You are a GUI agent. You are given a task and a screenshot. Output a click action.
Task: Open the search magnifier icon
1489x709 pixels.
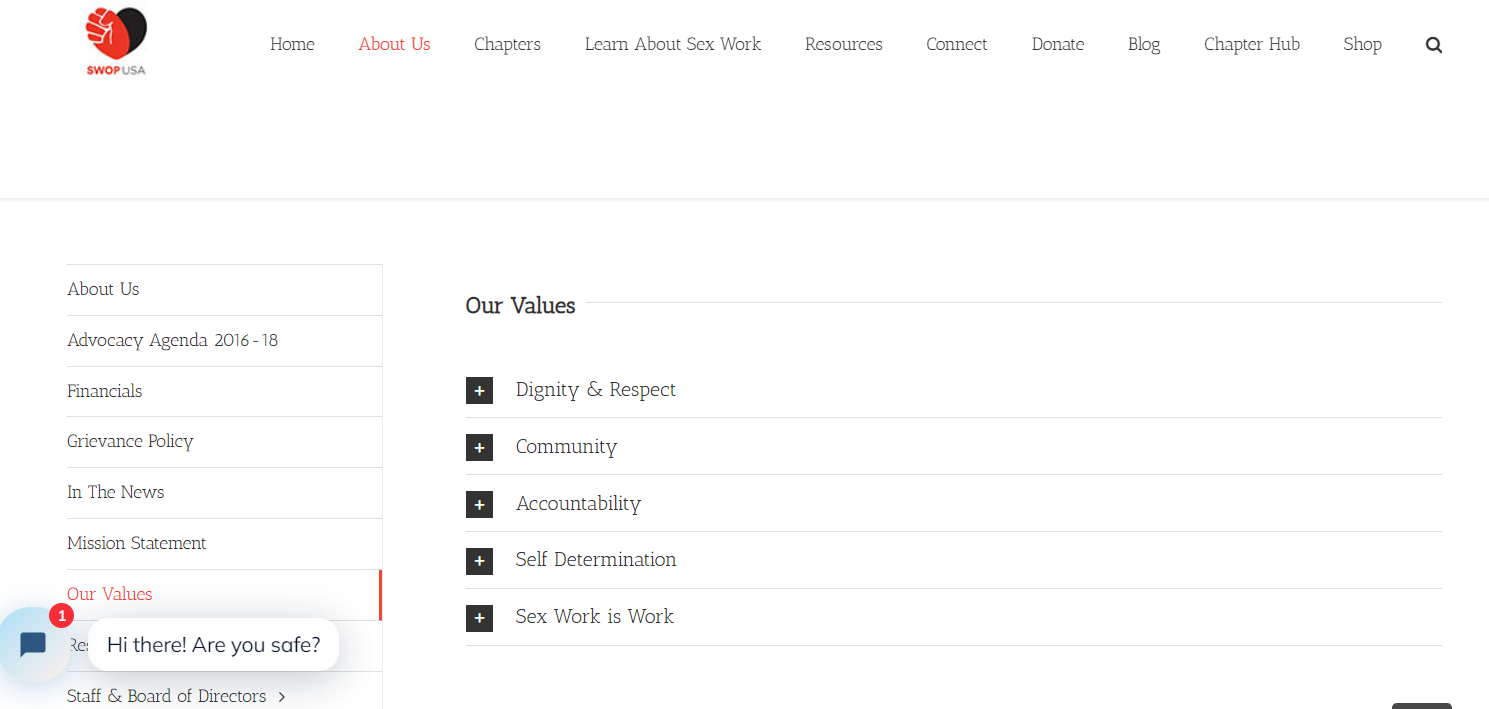[x=1434, y=45]
